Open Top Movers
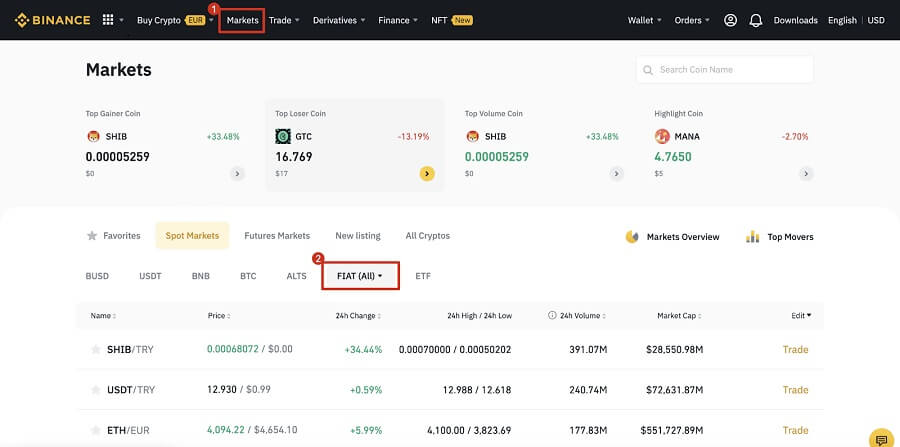900x447 pixels. click(x=779, y=236)
